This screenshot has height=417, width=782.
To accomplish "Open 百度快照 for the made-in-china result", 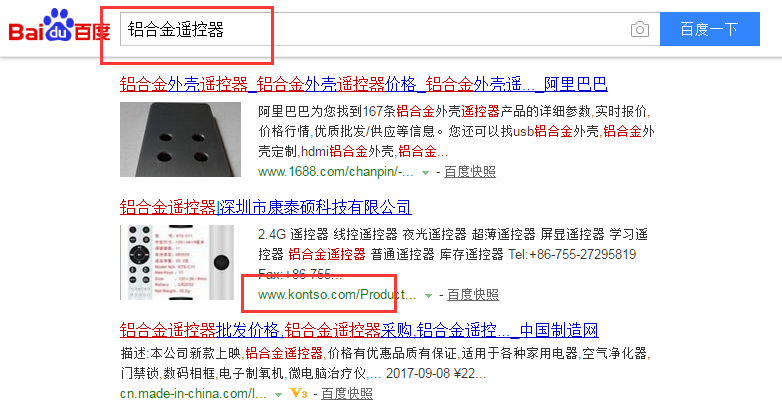I will pyautogui.click(x=347, y=394).
